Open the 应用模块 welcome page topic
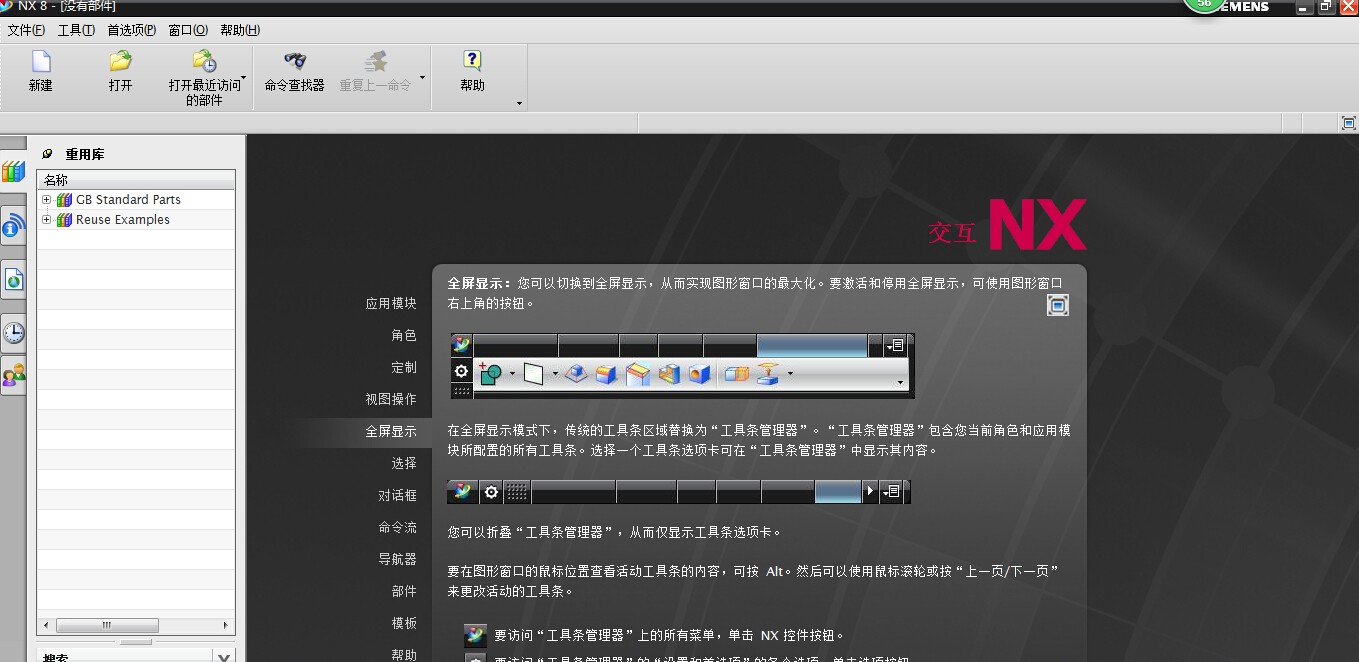 coord(391,303)
